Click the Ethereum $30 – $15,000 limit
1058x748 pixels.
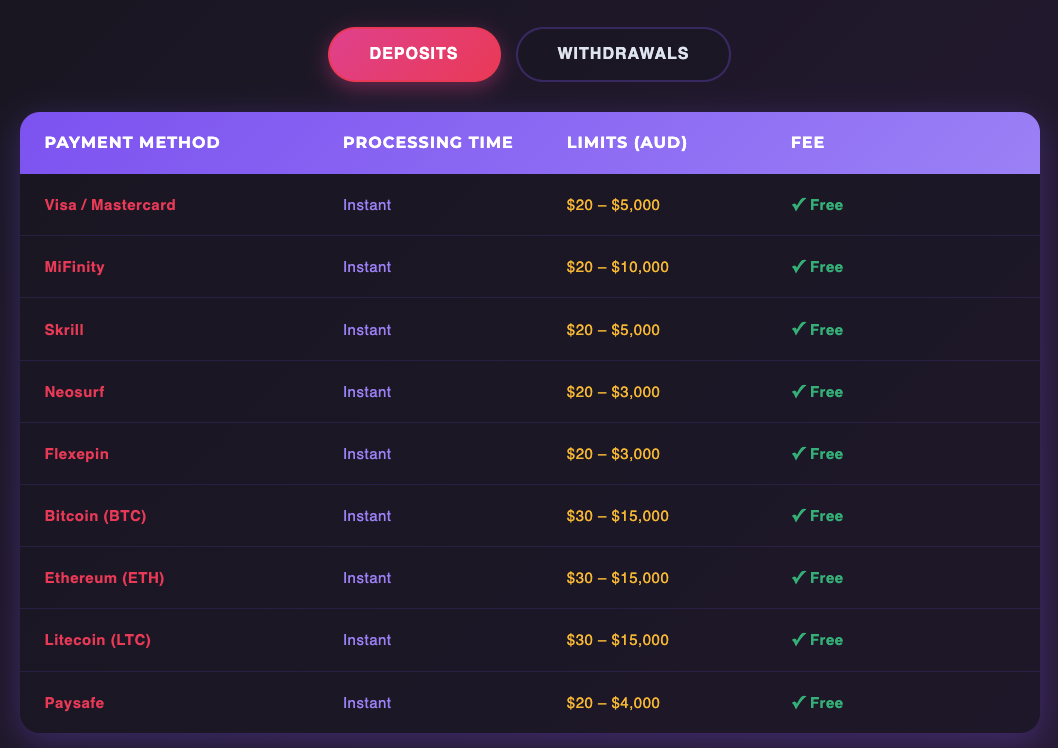618,578
